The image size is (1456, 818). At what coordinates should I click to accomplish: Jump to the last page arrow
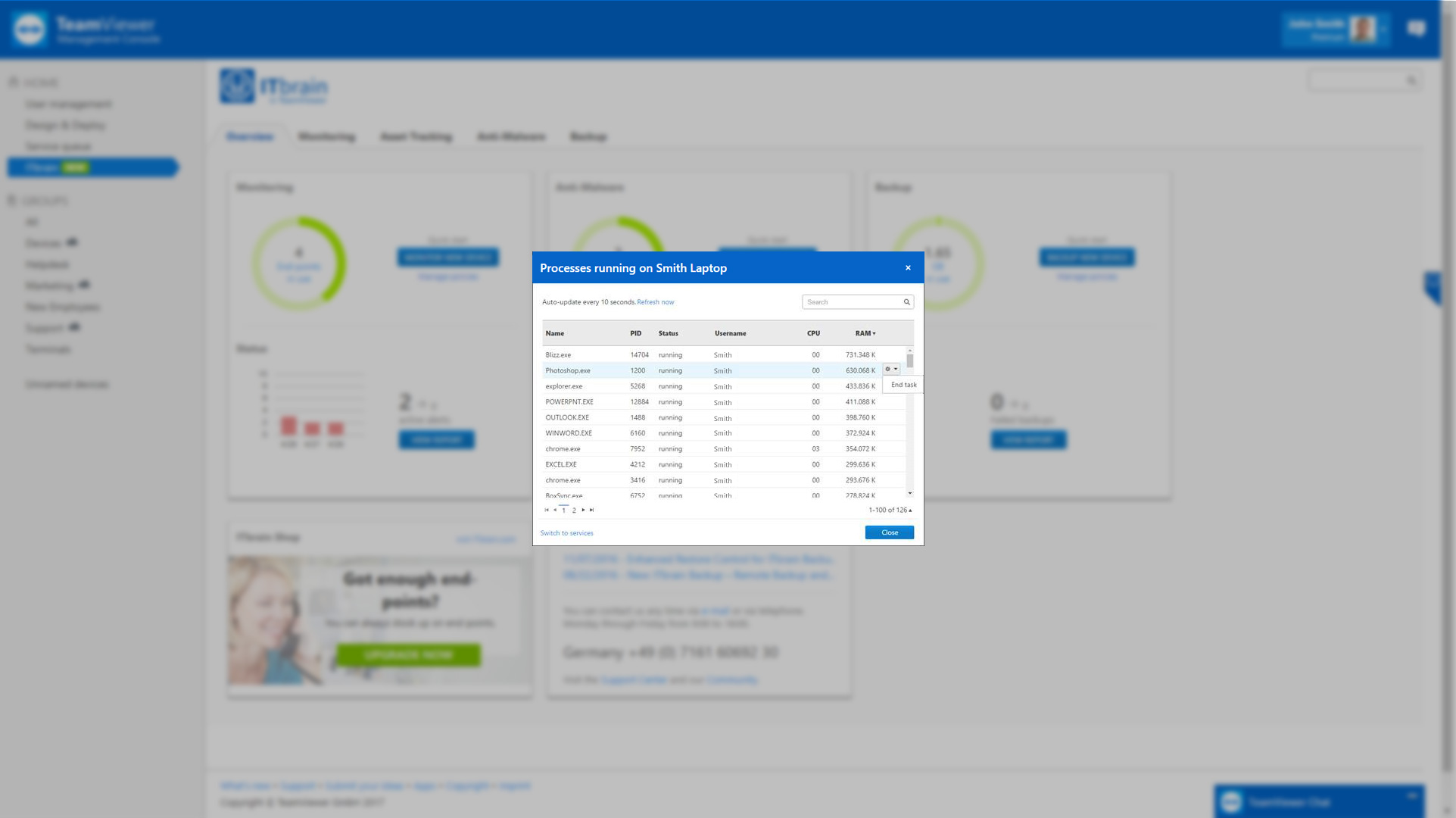point(591,510)
